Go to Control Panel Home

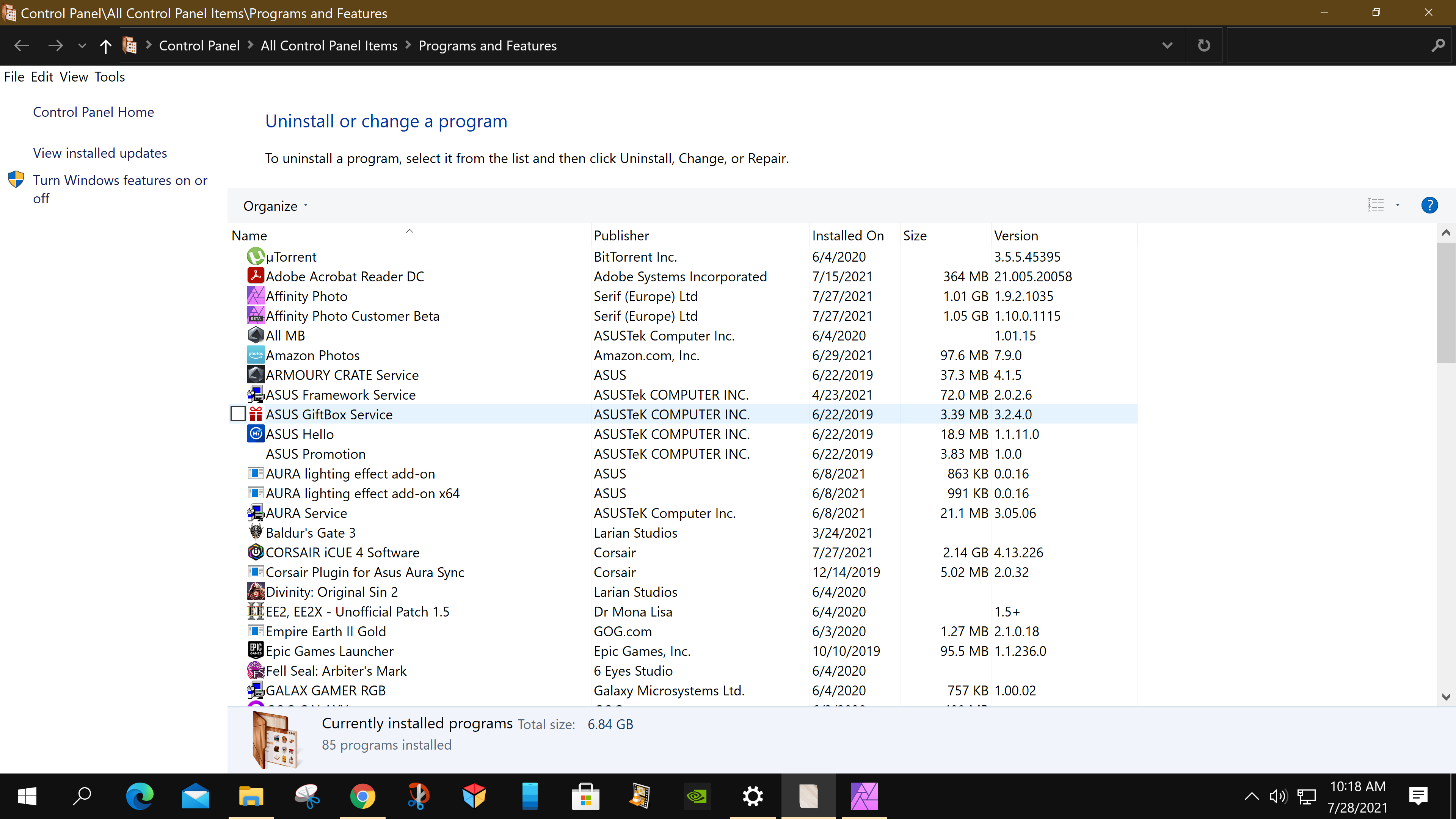pos(93,112)
